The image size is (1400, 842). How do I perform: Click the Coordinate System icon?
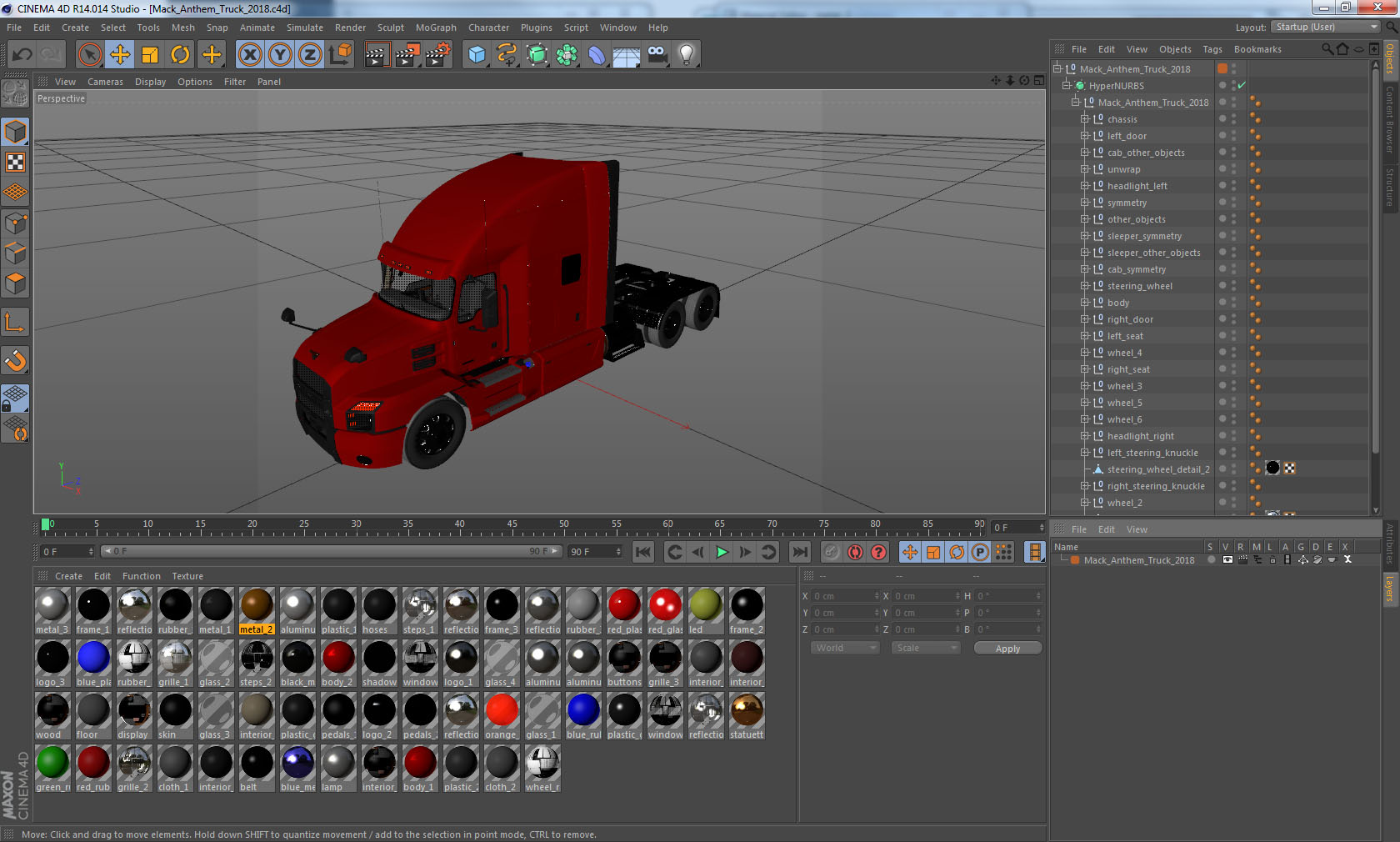tap(340, 55)
